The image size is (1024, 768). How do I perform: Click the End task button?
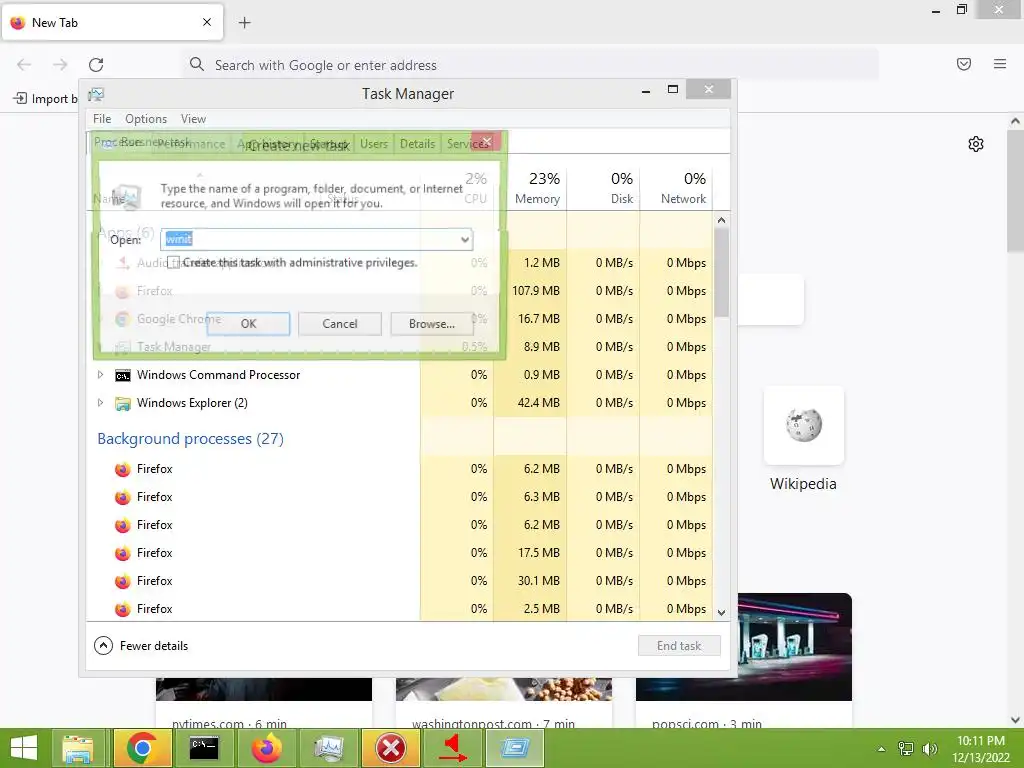click(x=679, y=646)
